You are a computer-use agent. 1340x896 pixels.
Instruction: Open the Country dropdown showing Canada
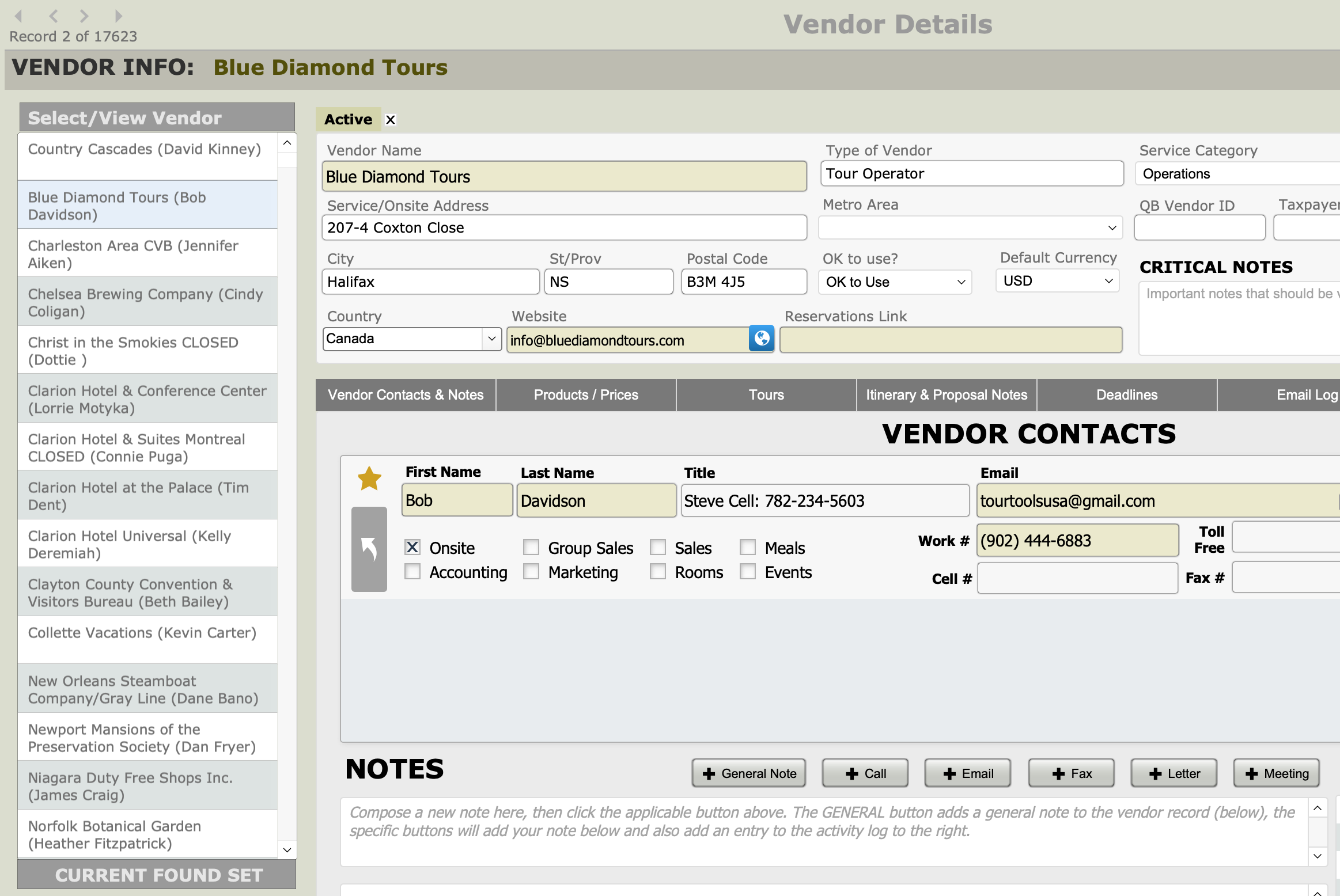click(x=491, y=339)
